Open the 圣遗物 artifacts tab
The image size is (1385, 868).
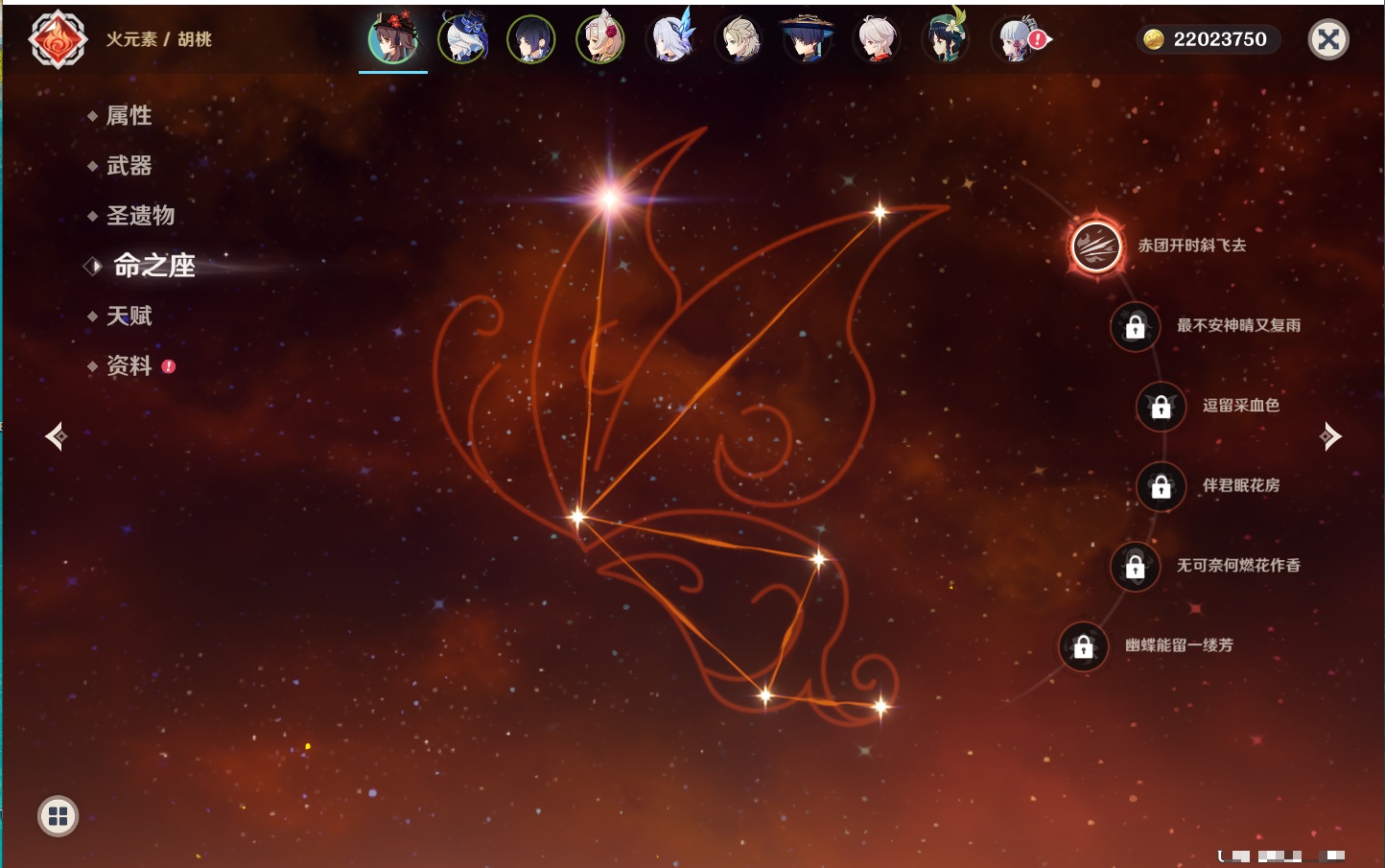(140, 216)
